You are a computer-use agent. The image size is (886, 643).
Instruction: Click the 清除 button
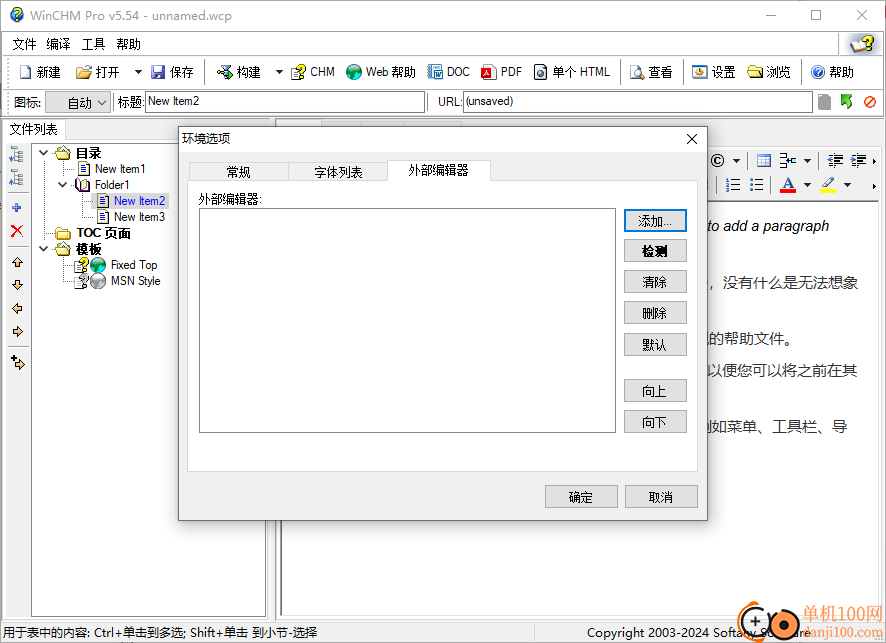coord(655,282)
